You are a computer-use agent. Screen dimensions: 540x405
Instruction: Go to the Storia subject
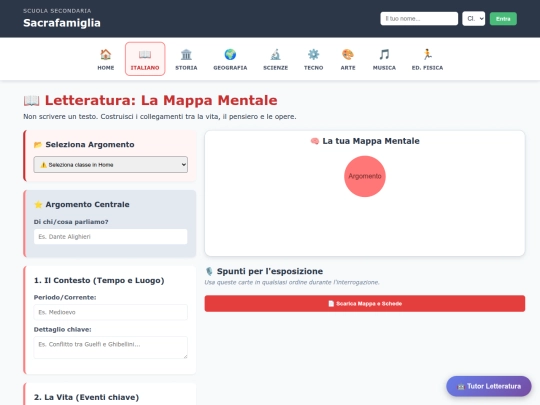point(186,59)
